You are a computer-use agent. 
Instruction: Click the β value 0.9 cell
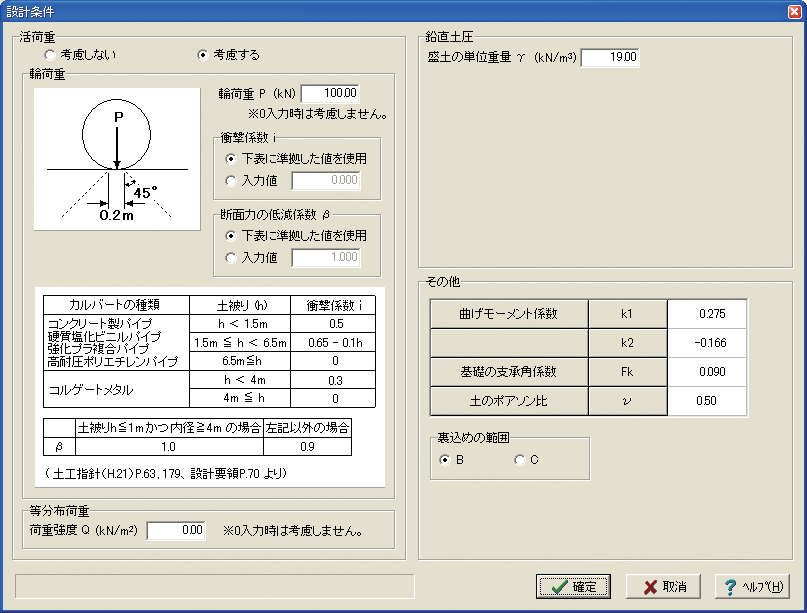point(308,446)
